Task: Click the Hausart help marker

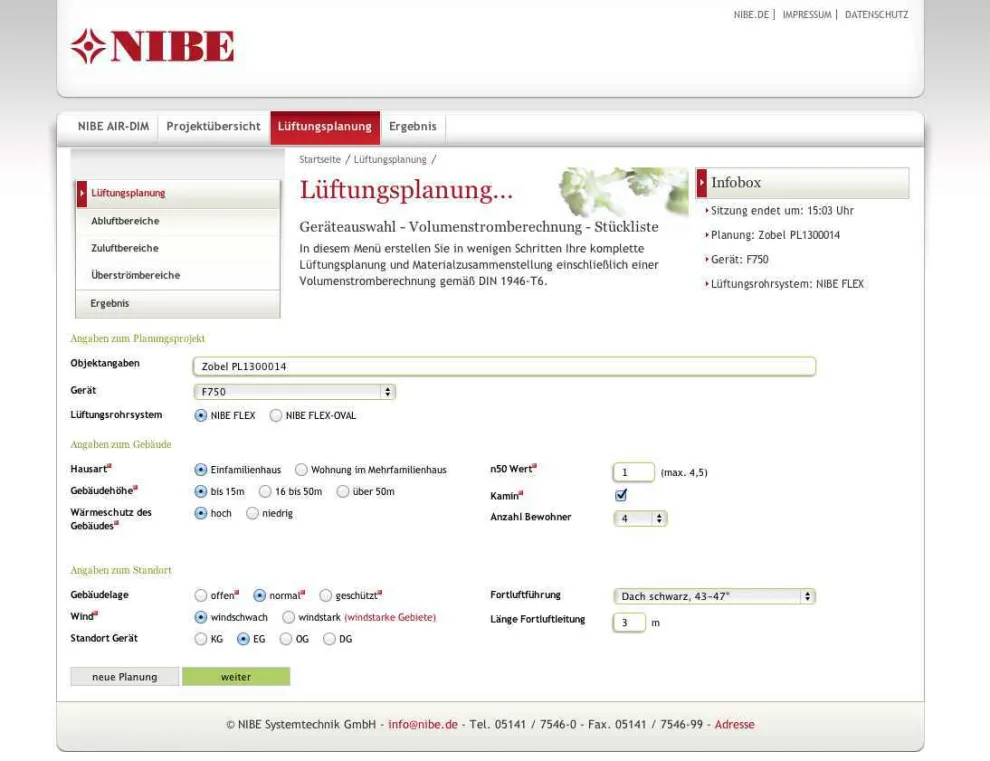Action: (x=109, y=467)
